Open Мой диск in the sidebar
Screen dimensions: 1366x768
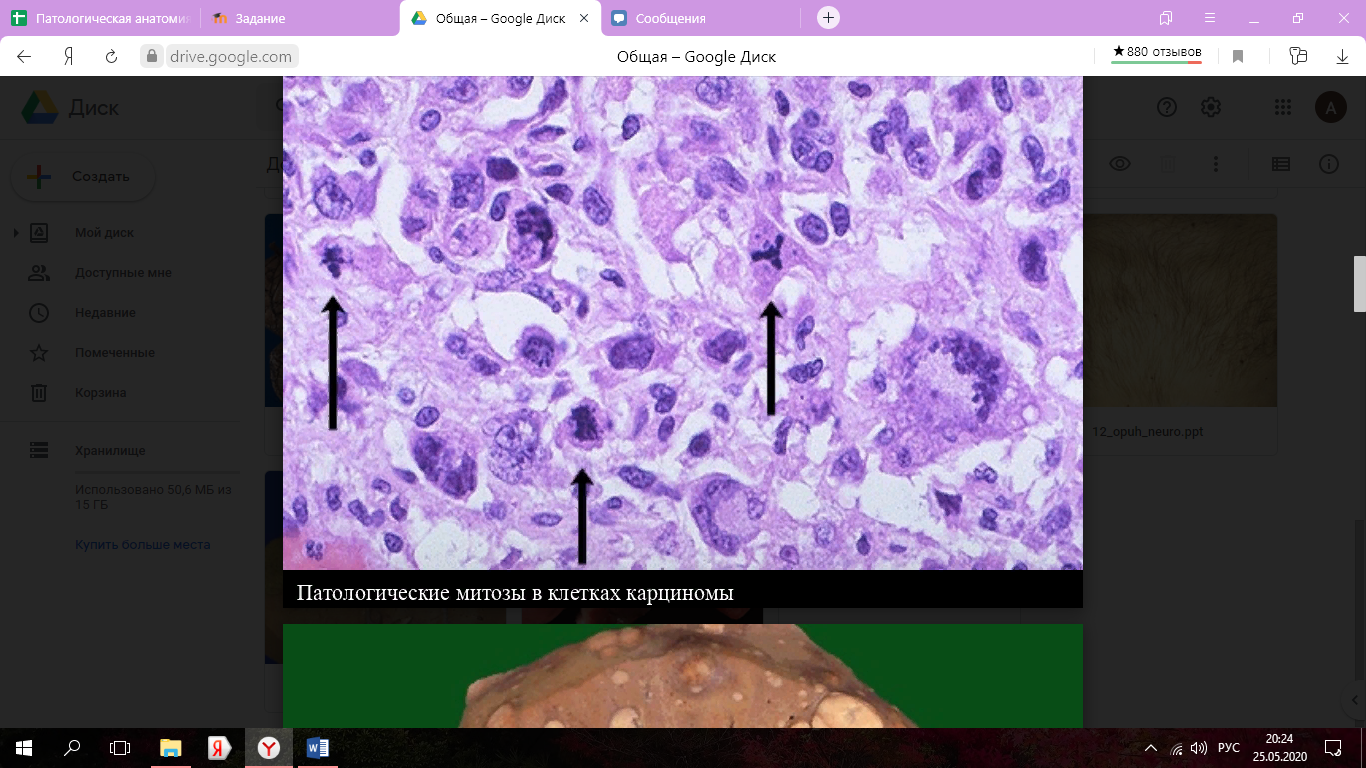(104, 233)
